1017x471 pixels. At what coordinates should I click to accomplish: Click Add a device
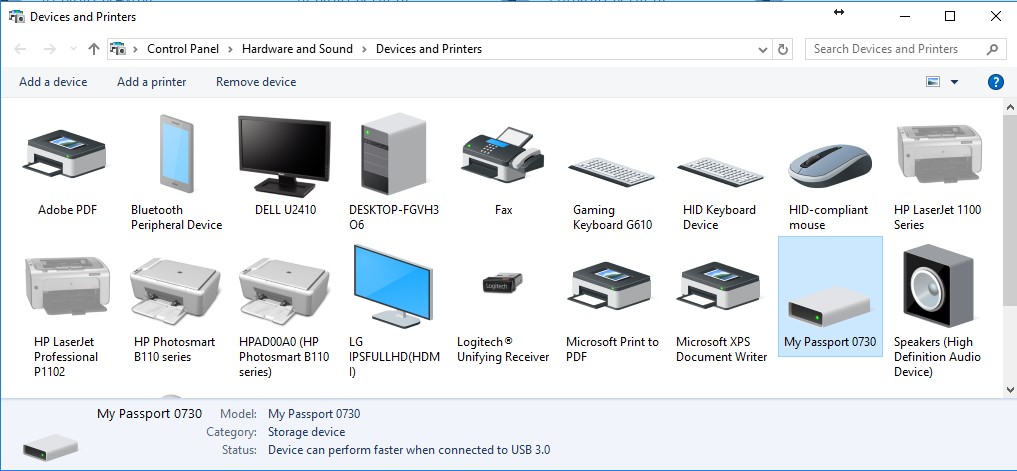53,82
